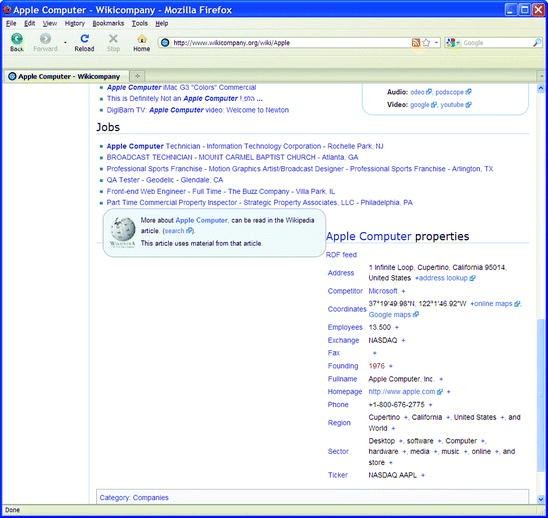Open the Help menu
Screen dimensions: 548x518
[161, 23]
